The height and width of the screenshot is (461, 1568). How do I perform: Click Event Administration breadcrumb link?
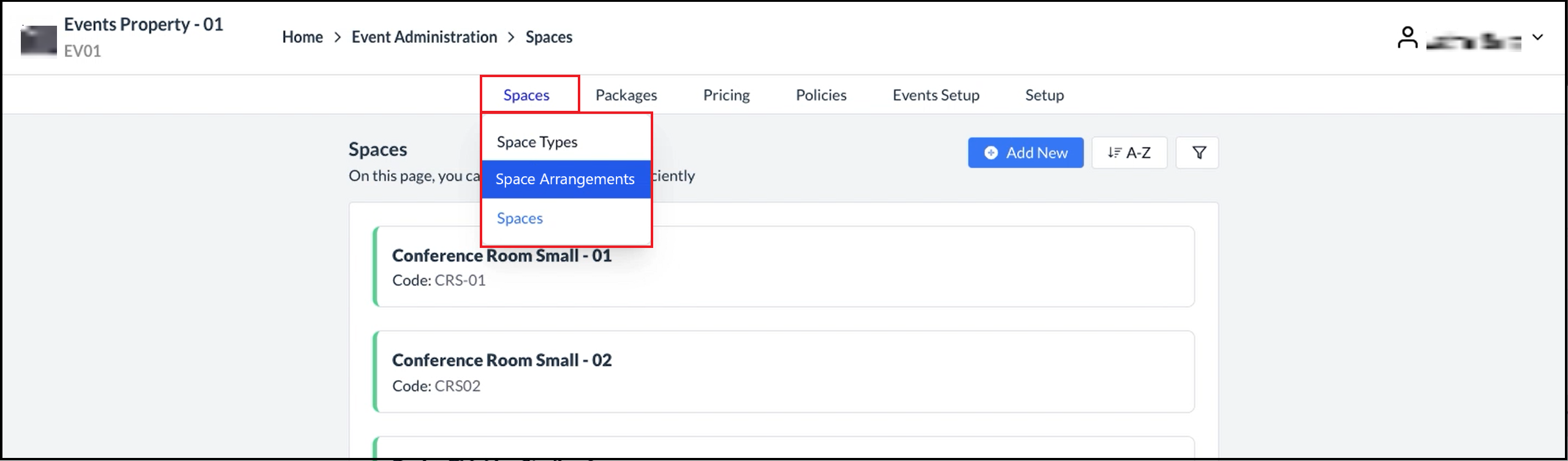click(424, 37)
